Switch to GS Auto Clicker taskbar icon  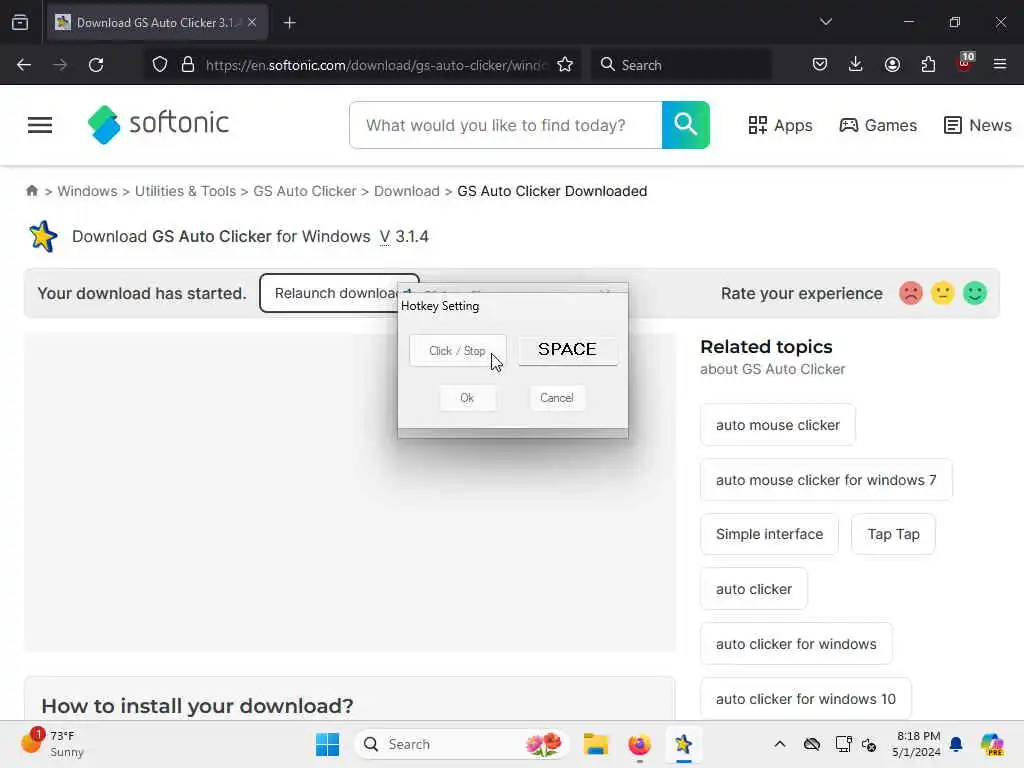[x=683, y=744]
